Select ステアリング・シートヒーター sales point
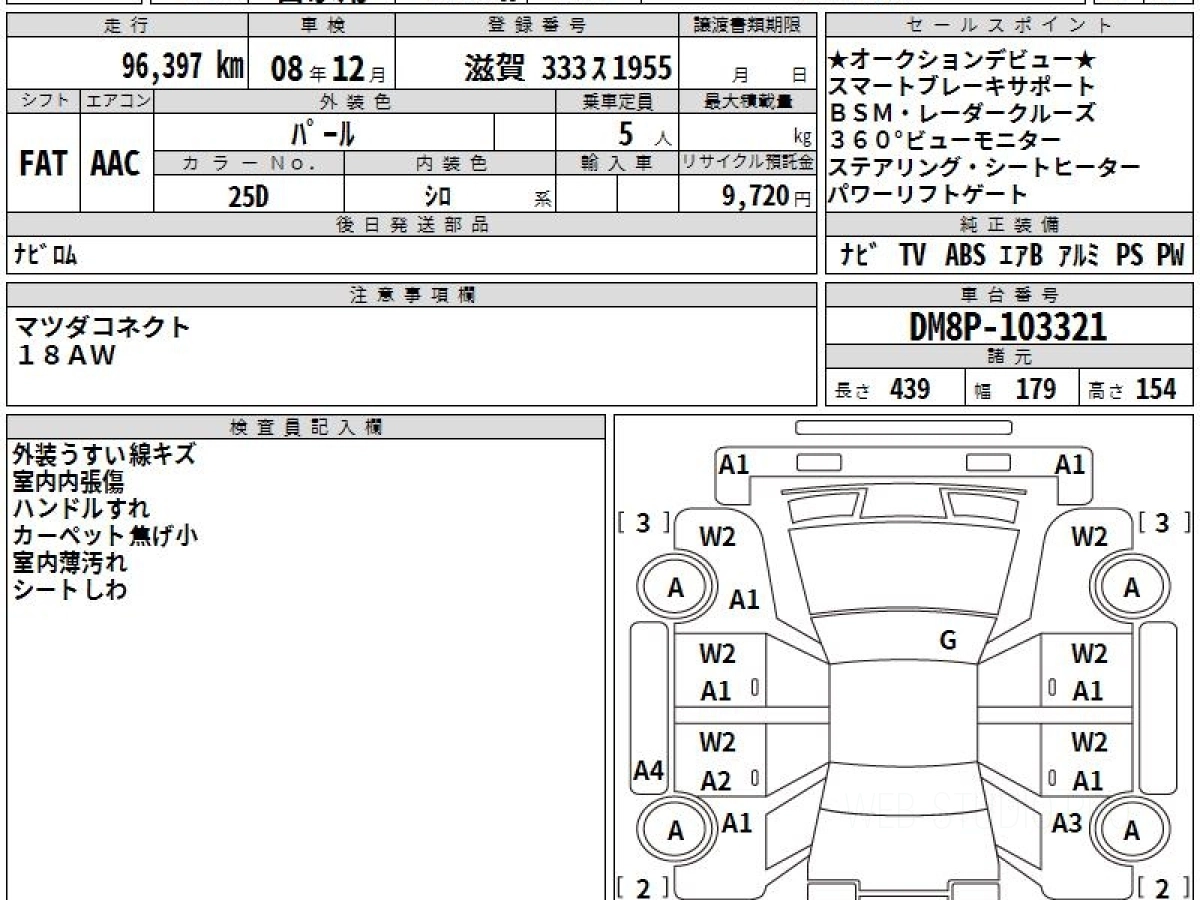Screen dimensions: 1200x900 tap(984, 167)
